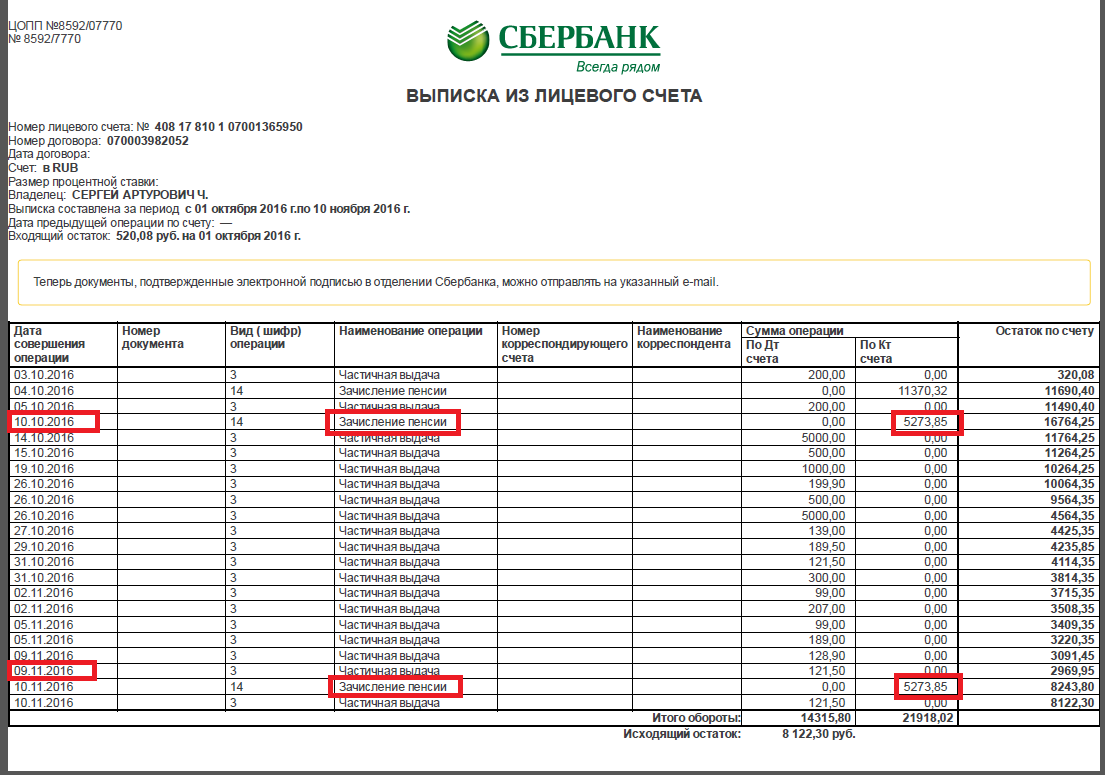Click the 'Итого обороты:' label
Viewport: 1105px width, 775px height.
[x=696, y=718]
